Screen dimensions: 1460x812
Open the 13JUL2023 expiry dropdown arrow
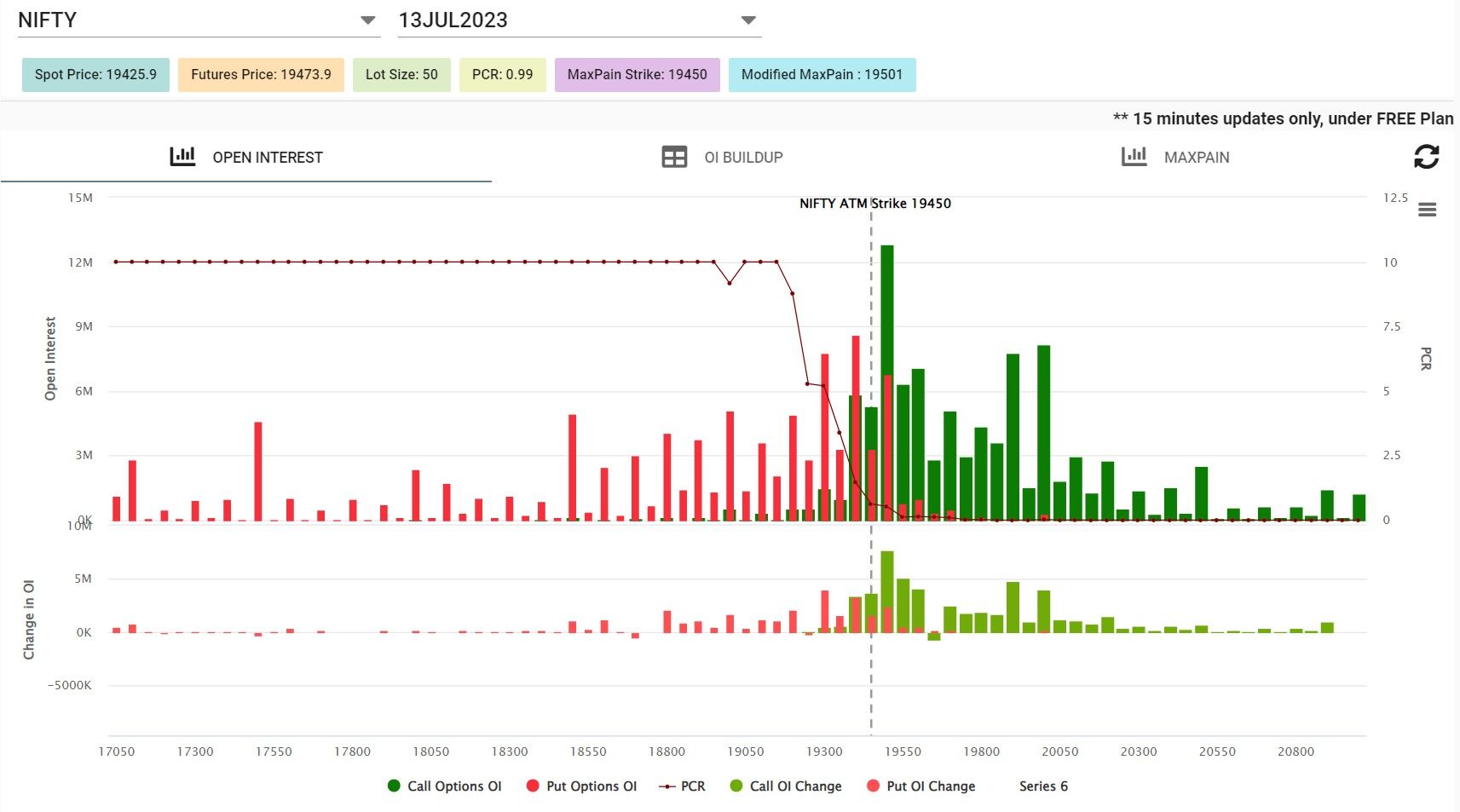pos(748,20)
